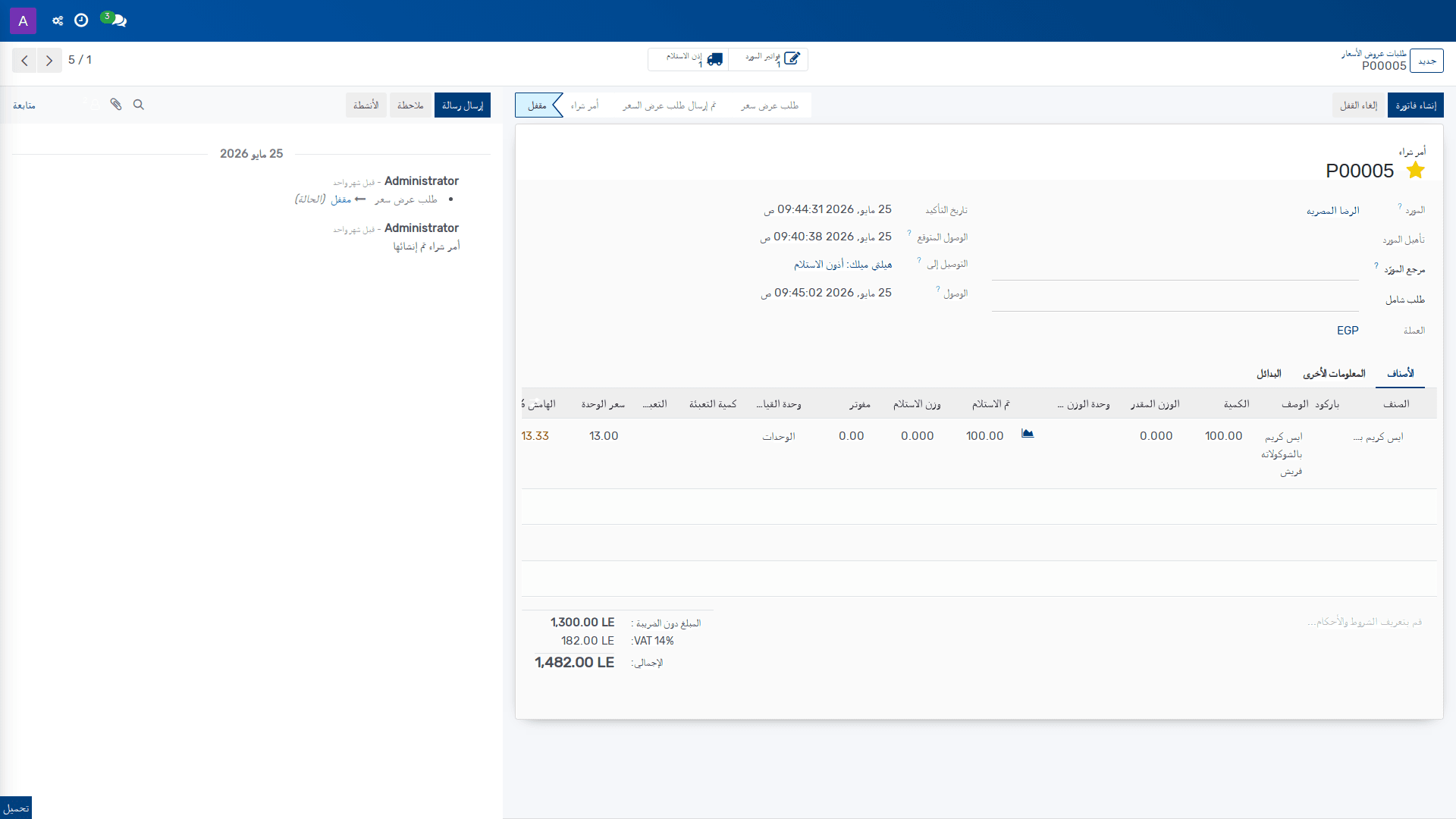Click the unit price value 13.00
Image resolution: width=1456 pixels, height=819 pixels.
(604, 436)
